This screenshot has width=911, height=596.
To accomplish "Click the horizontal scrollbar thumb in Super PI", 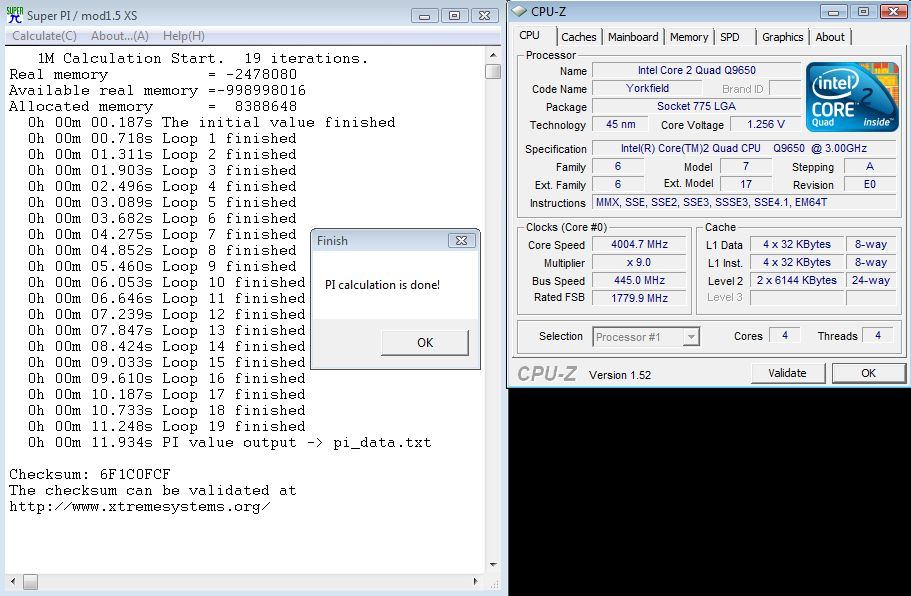I will coord(30,581).
